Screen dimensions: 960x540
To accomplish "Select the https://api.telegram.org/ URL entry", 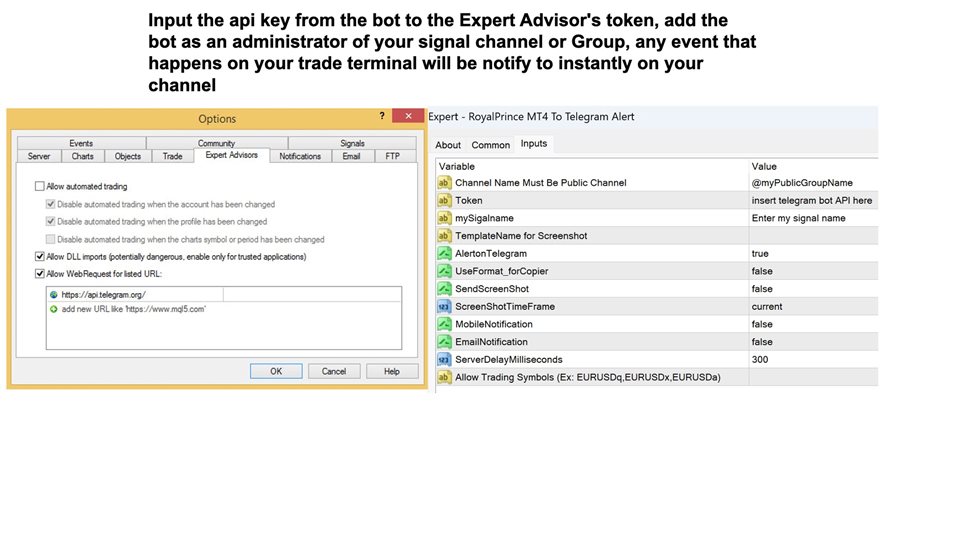I will [x=103, y=294].
